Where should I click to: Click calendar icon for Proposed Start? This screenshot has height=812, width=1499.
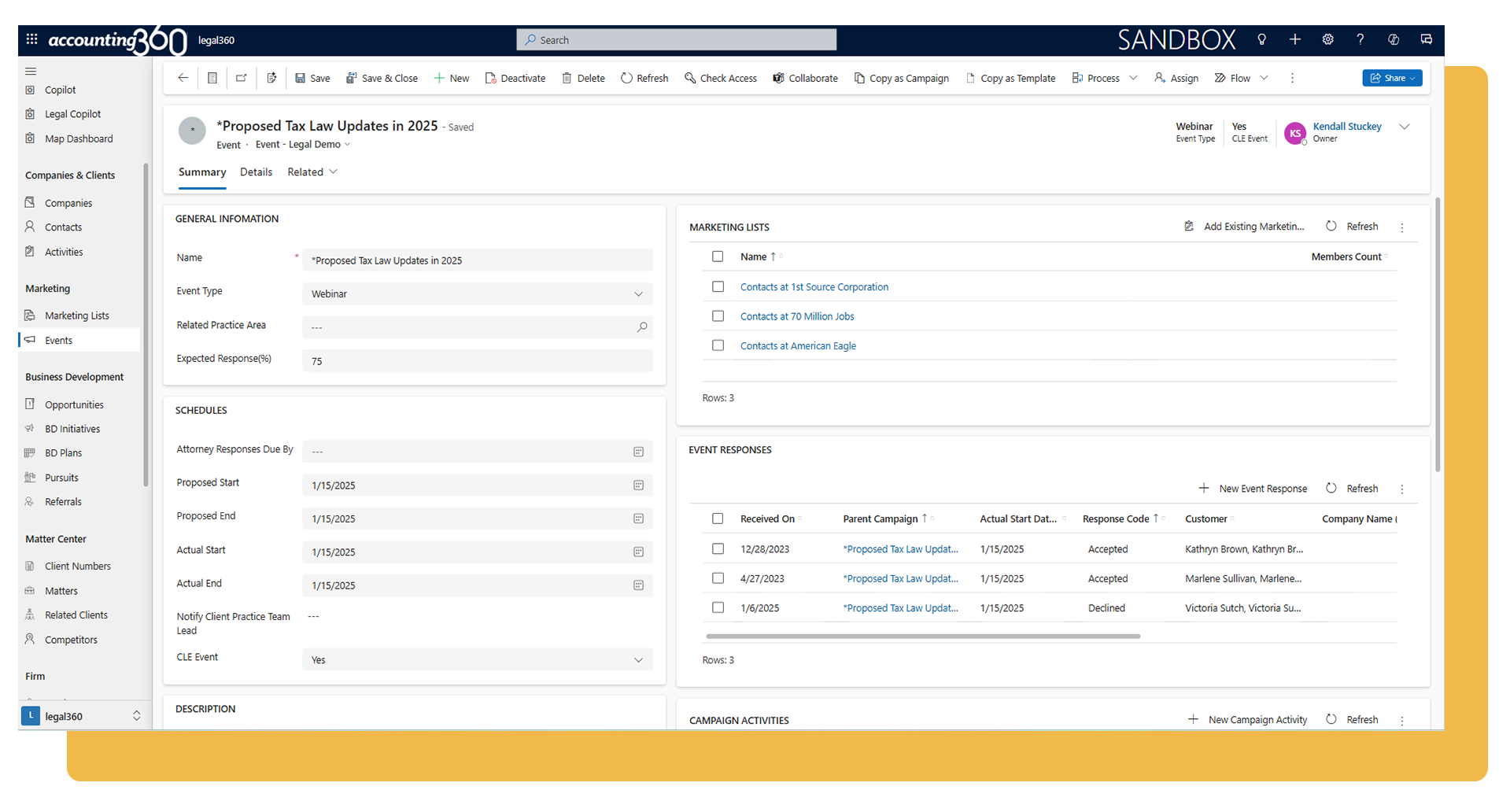(638, 485)
